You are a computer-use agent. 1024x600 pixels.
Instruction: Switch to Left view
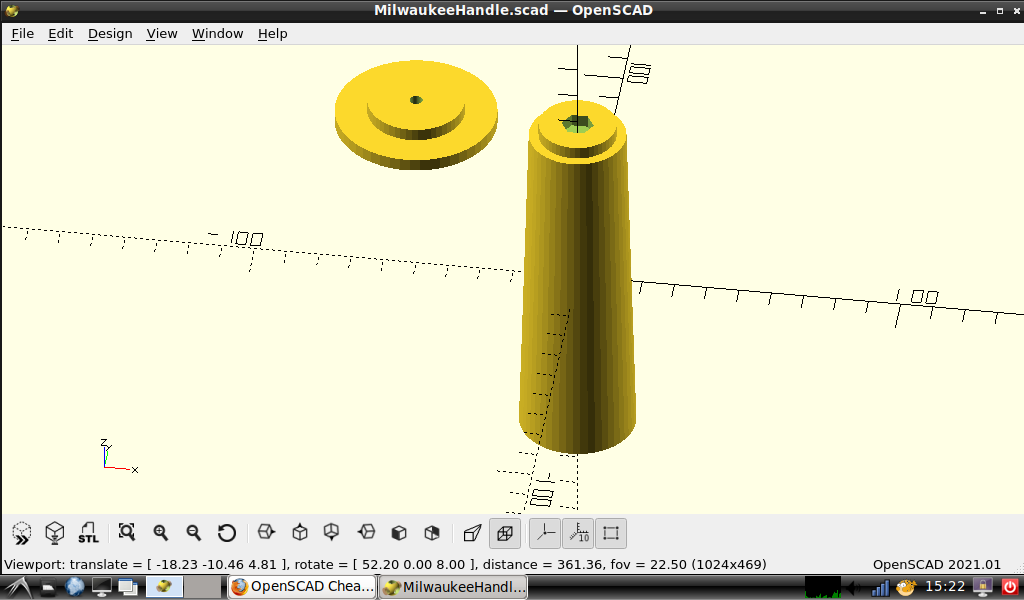click(x=365, y=533)
